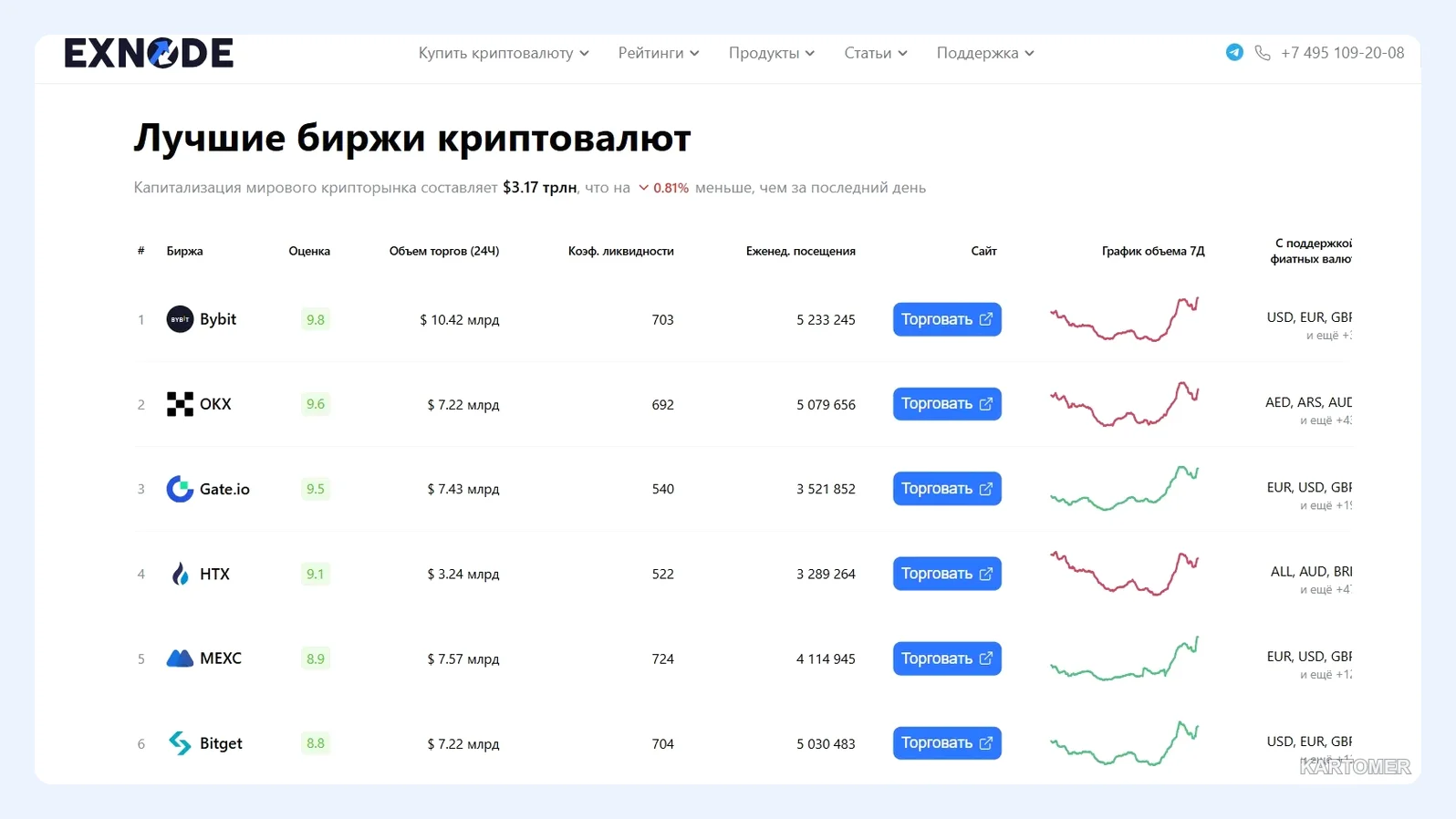Click the MEXC exchange logo

(x=180, y=658)
